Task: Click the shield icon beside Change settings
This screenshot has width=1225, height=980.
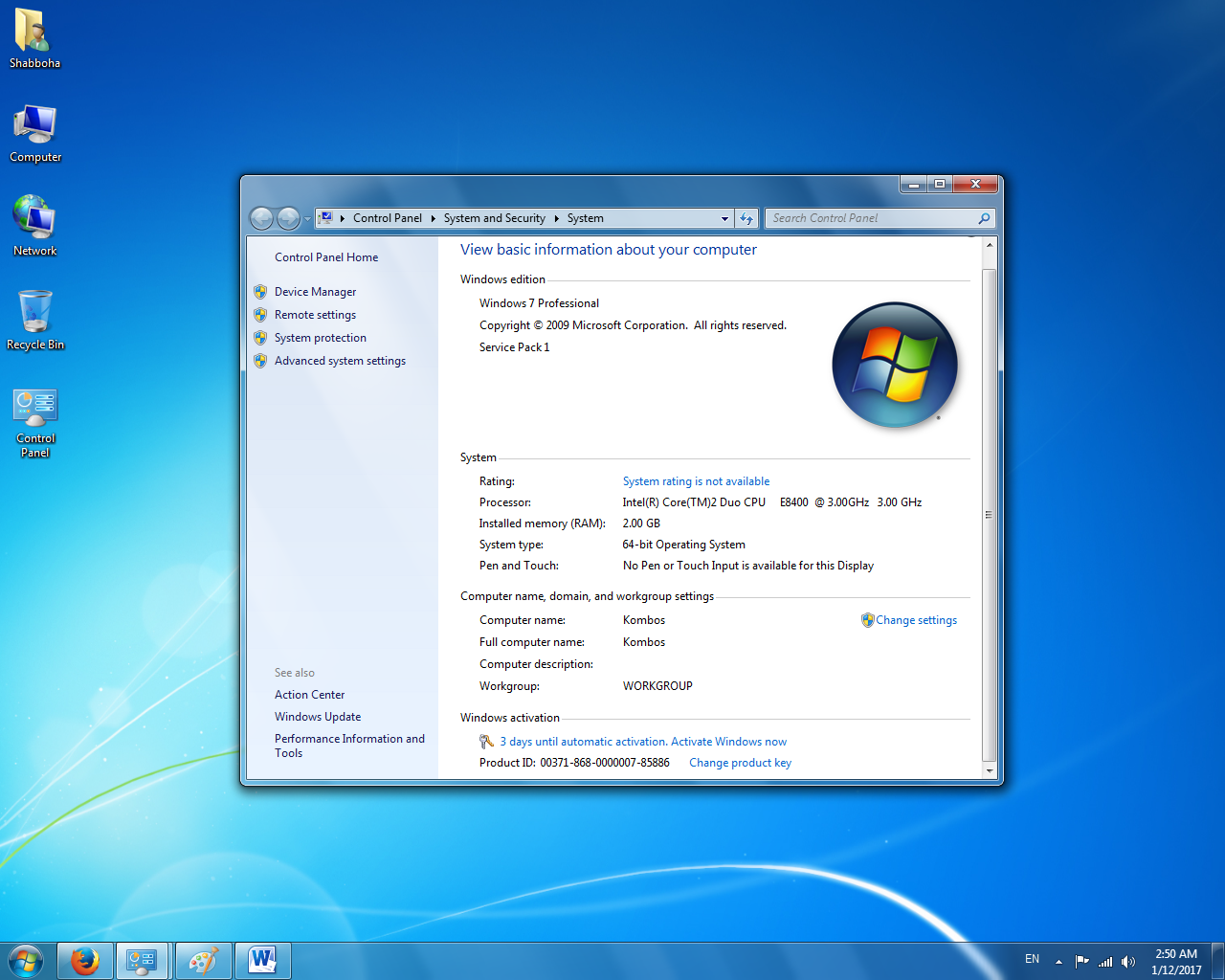Action: click(867, 620)
